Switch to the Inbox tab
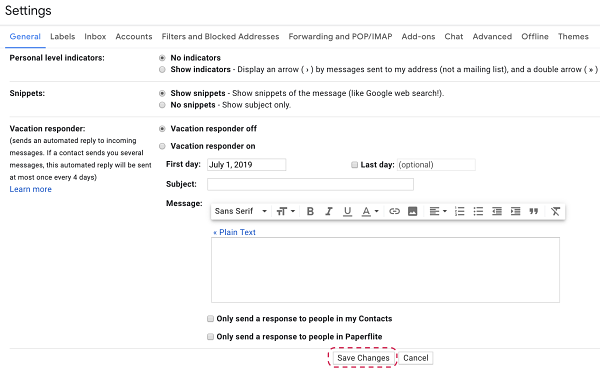 [95, 36]
